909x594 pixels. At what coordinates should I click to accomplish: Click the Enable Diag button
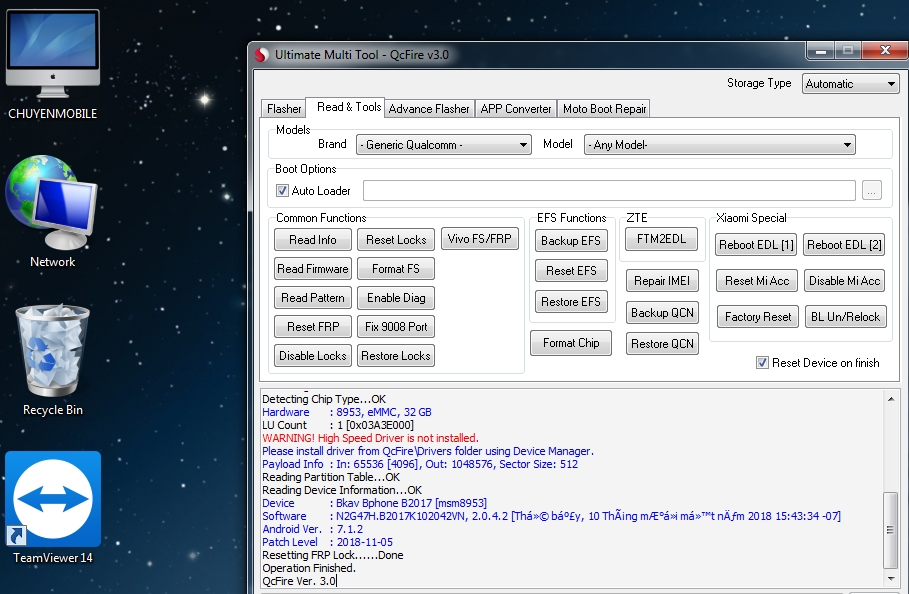[x=396, y=298]
